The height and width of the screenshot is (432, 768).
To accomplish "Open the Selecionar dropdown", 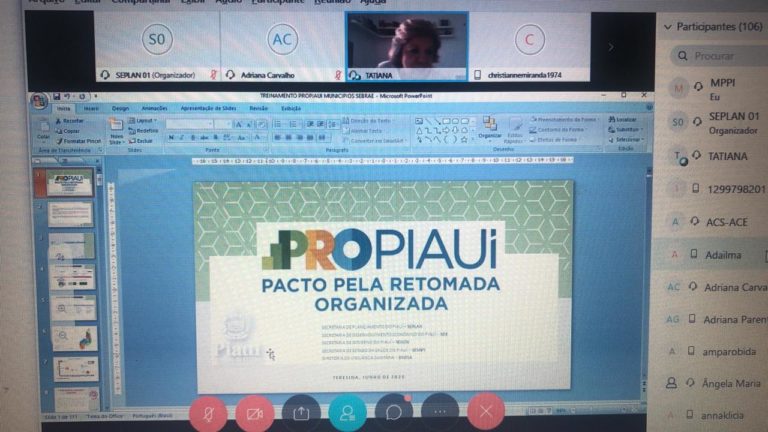I will pos(626,140).
